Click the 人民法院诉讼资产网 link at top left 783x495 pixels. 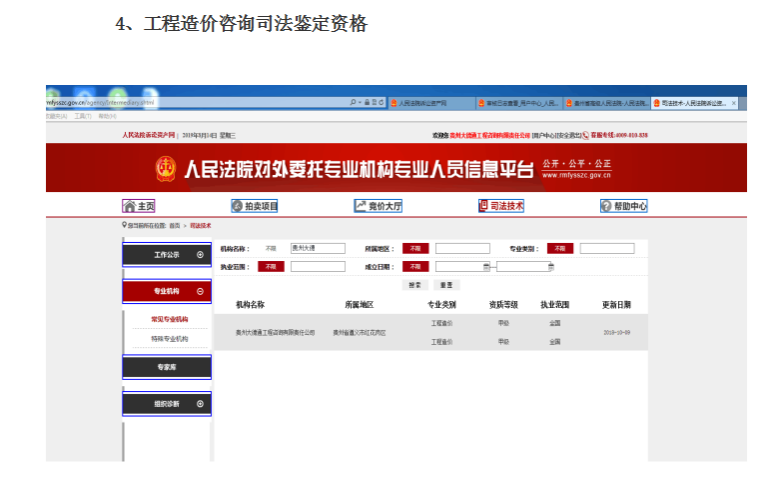click(x=149, y=135)
